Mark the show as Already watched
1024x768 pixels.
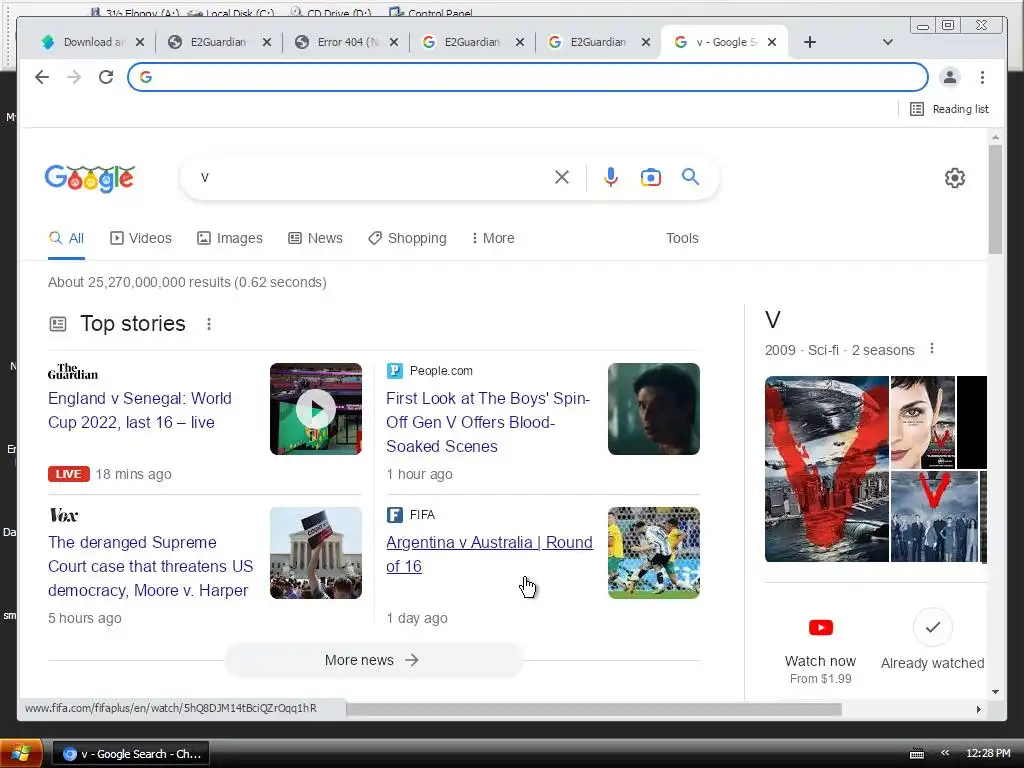pyautogui.click(x=933, y=627)
